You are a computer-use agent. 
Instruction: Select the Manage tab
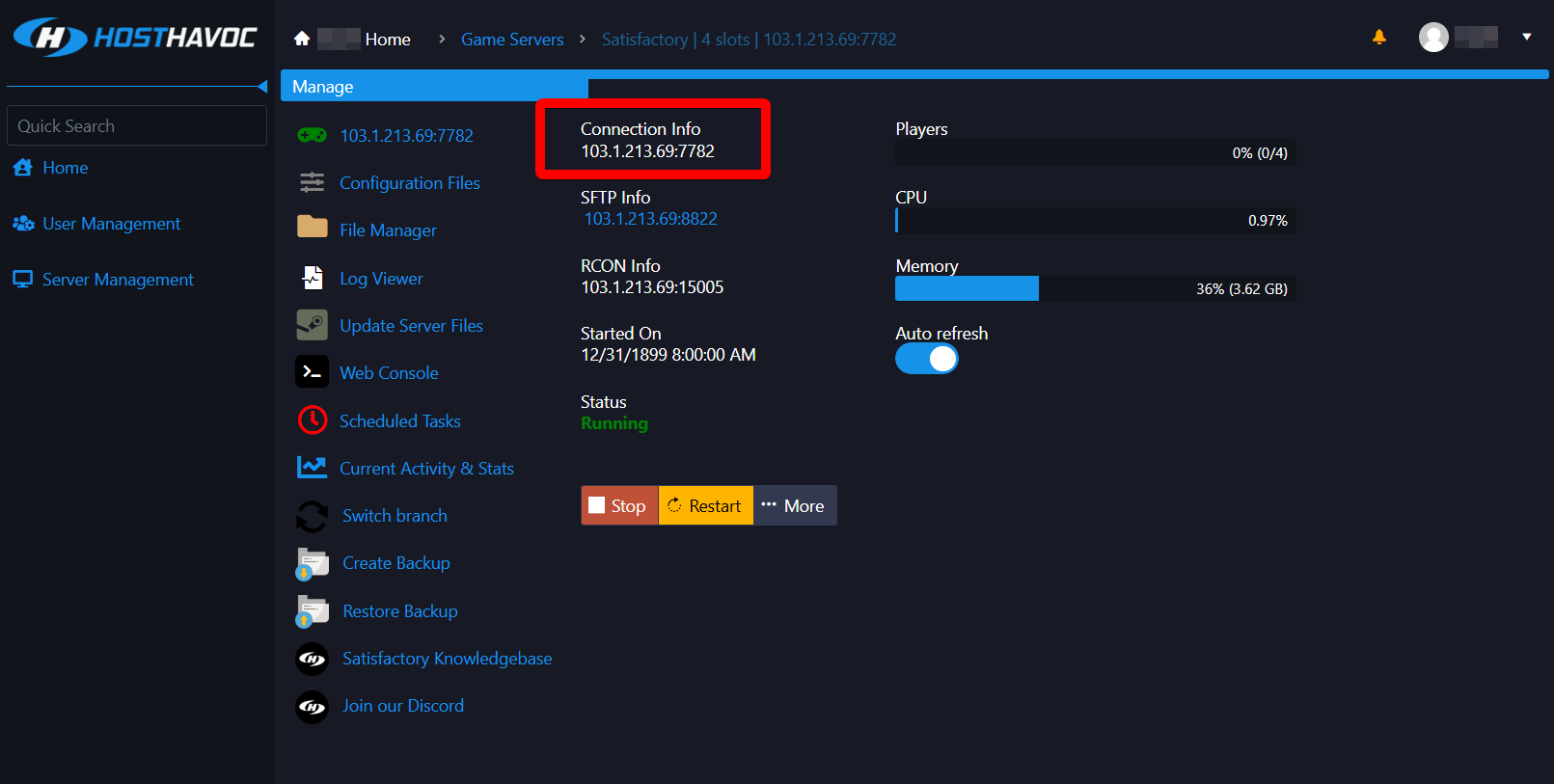[434, 87]
